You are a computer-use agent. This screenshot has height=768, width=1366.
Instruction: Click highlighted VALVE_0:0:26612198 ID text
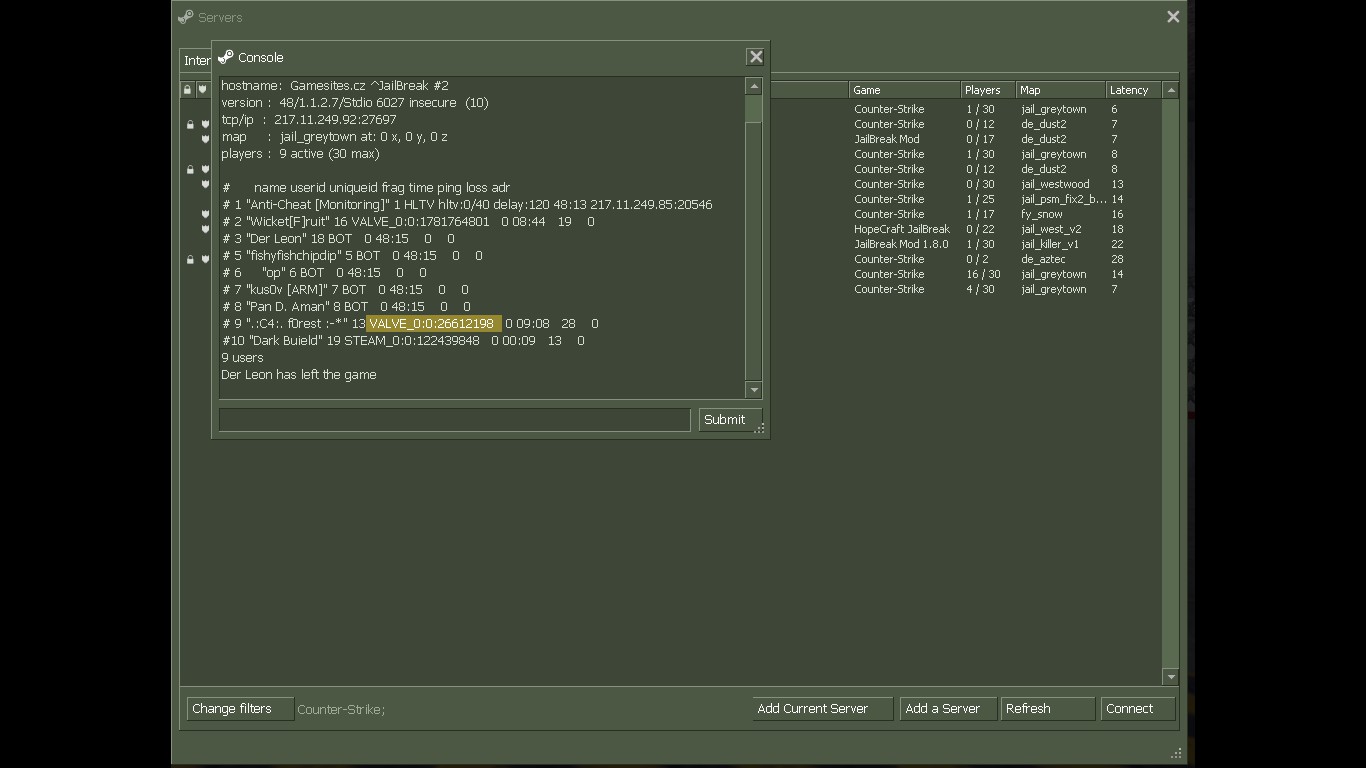pyautogui.click(x=433, y=324)
